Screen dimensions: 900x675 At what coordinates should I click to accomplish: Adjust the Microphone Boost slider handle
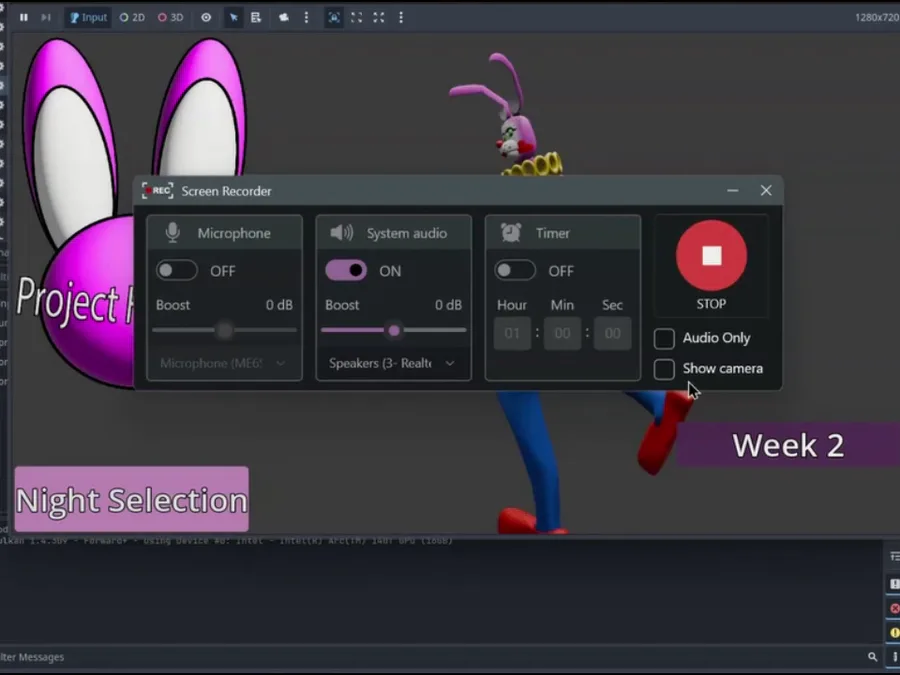224,331
